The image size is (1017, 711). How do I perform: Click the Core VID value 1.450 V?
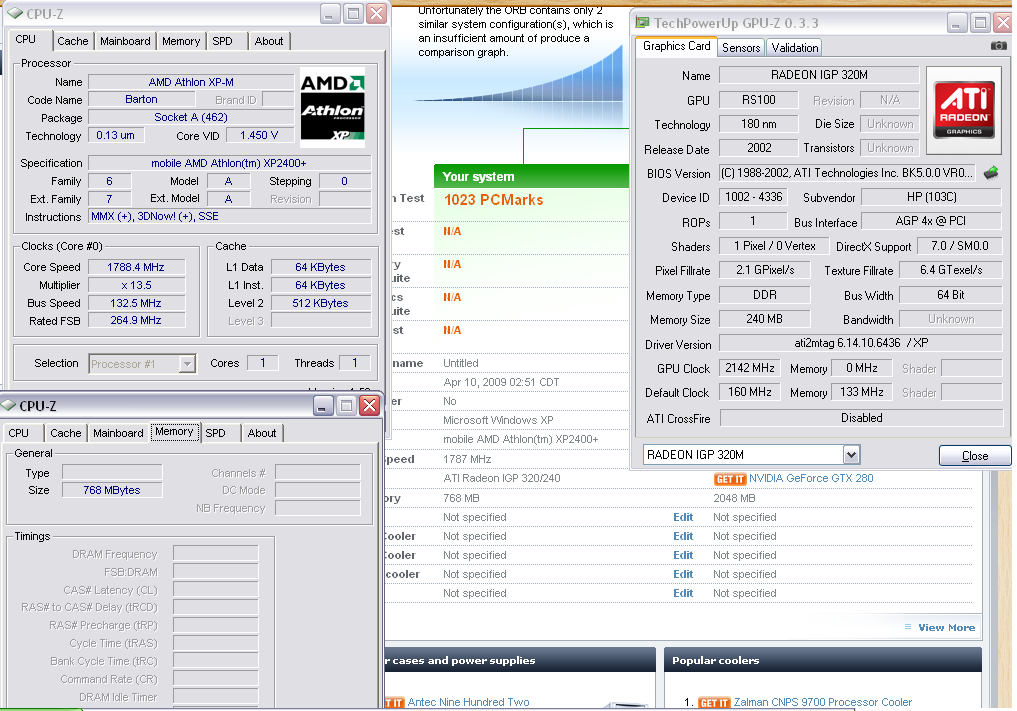[259, 136]
